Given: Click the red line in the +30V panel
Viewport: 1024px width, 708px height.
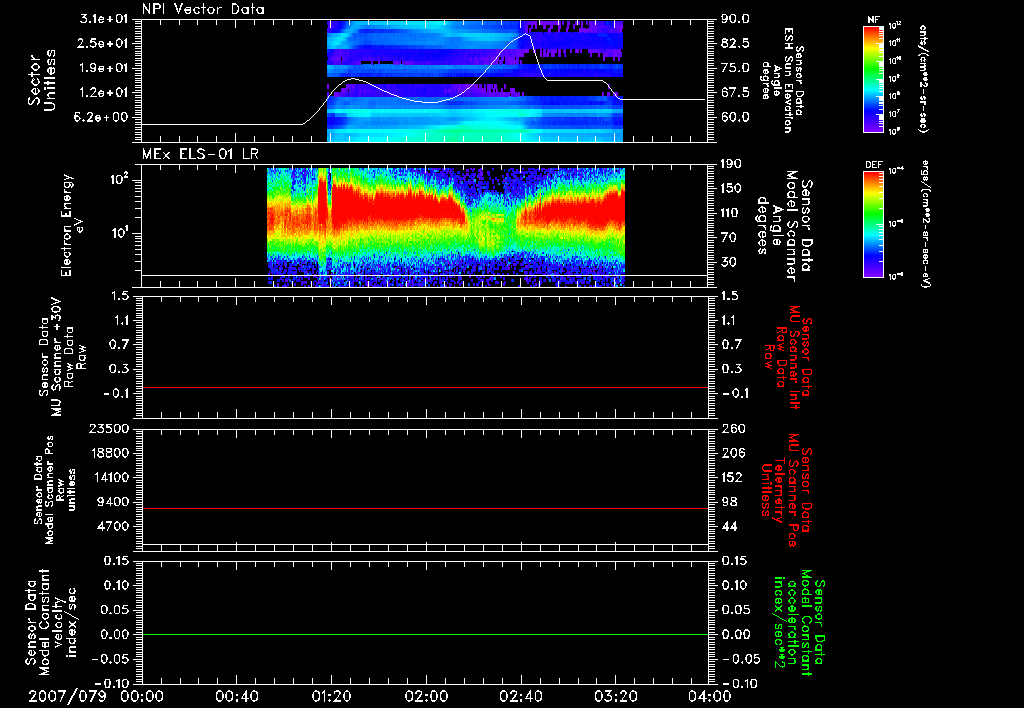Looking at the screenshot, I should [425, 387].
